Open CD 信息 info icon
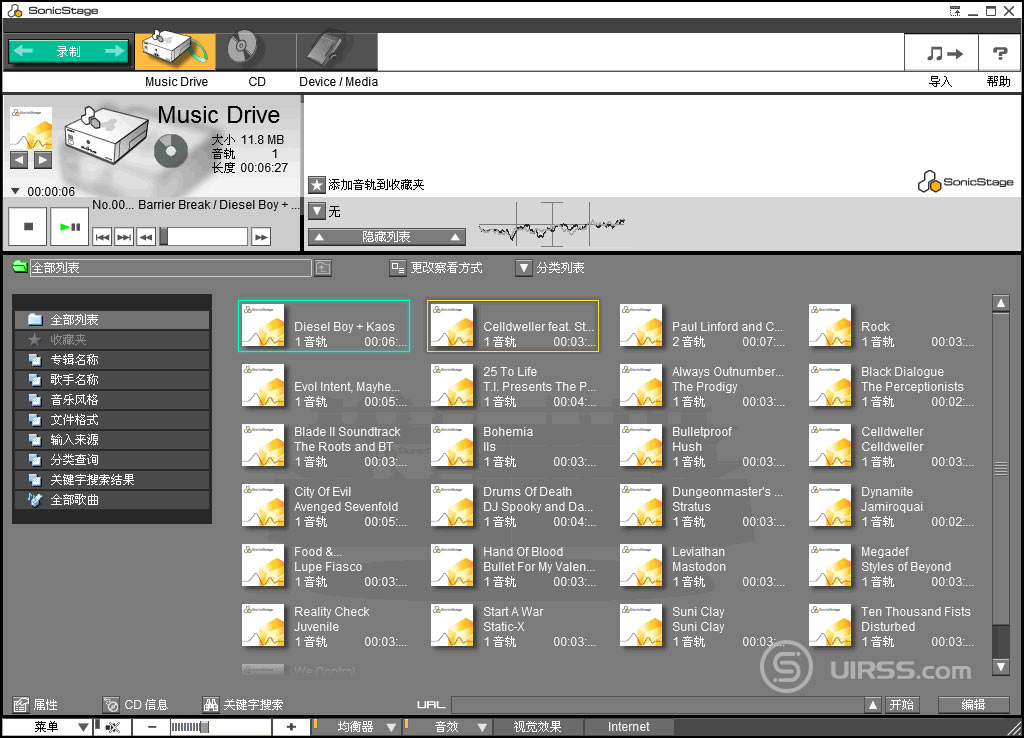The height and width of the screenshot is (738, 1024). pyautogui.click(x=111, y=705)
